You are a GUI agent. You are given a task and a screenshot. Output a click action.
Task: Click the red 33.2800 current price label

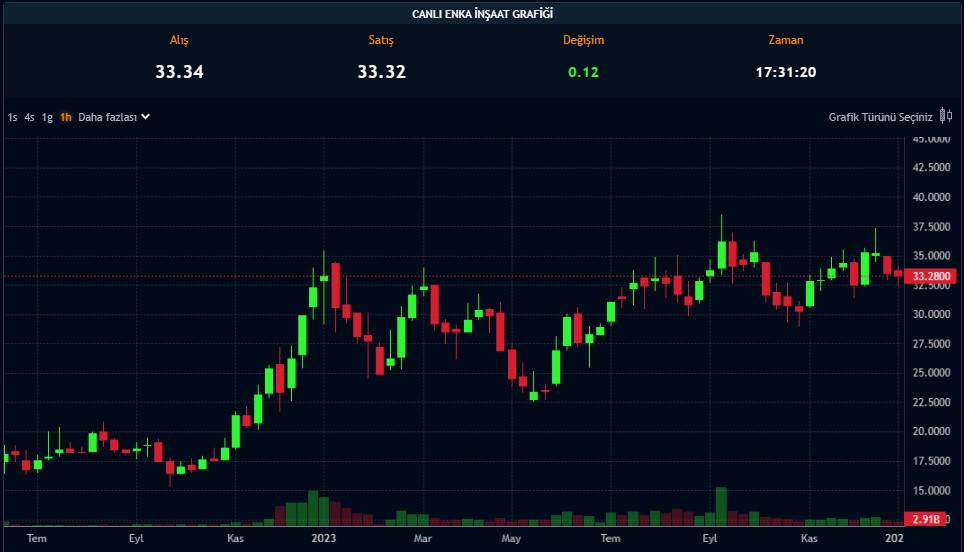point(930,276)
